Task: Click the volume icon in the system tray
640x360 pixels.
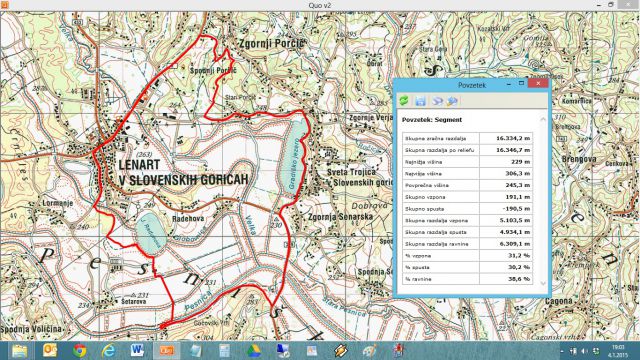Action: (x=584, y=351)
